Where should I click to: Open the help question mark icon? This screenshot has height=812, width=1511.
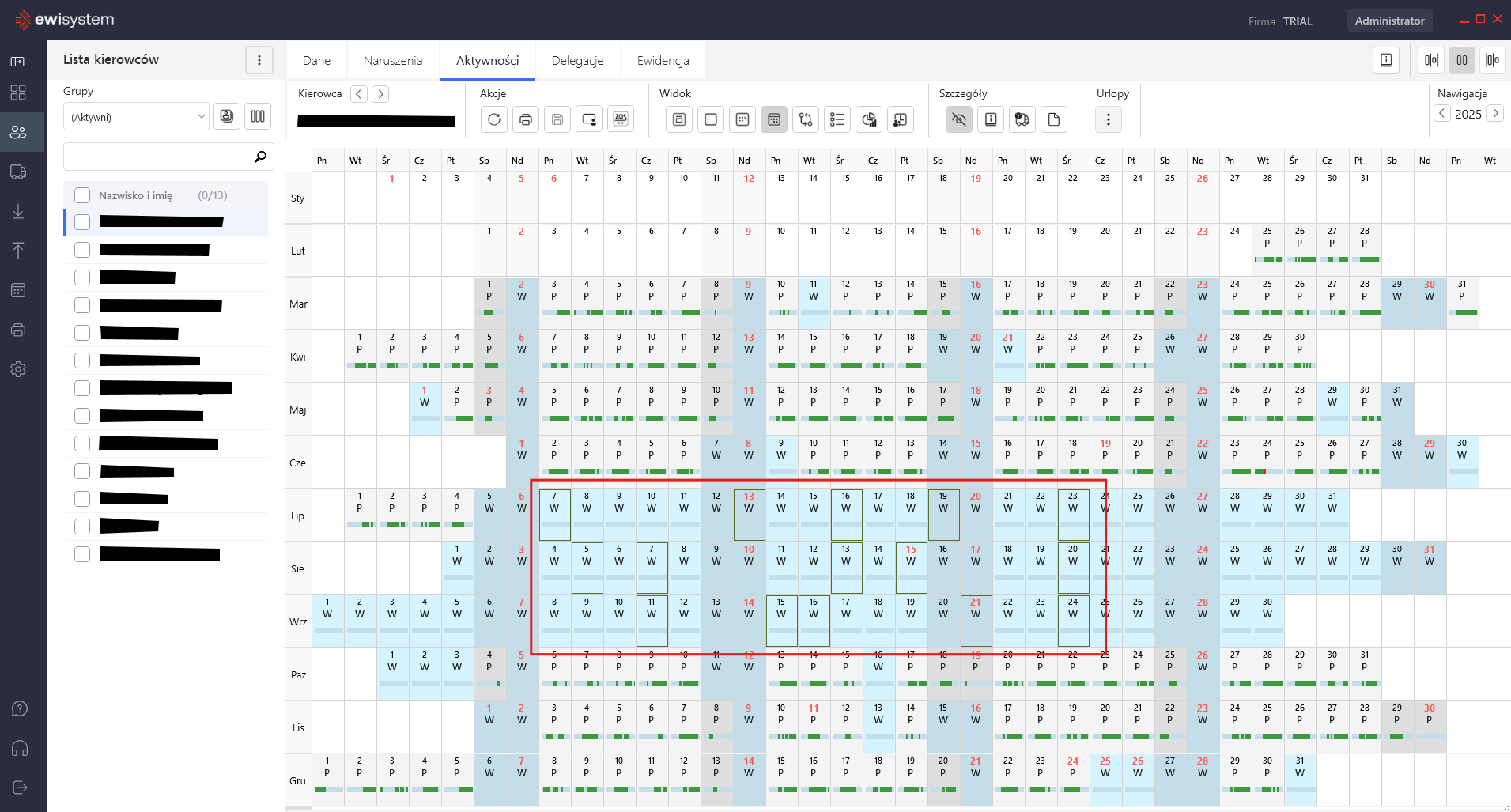pyautogui.click(x=20, y=708)
